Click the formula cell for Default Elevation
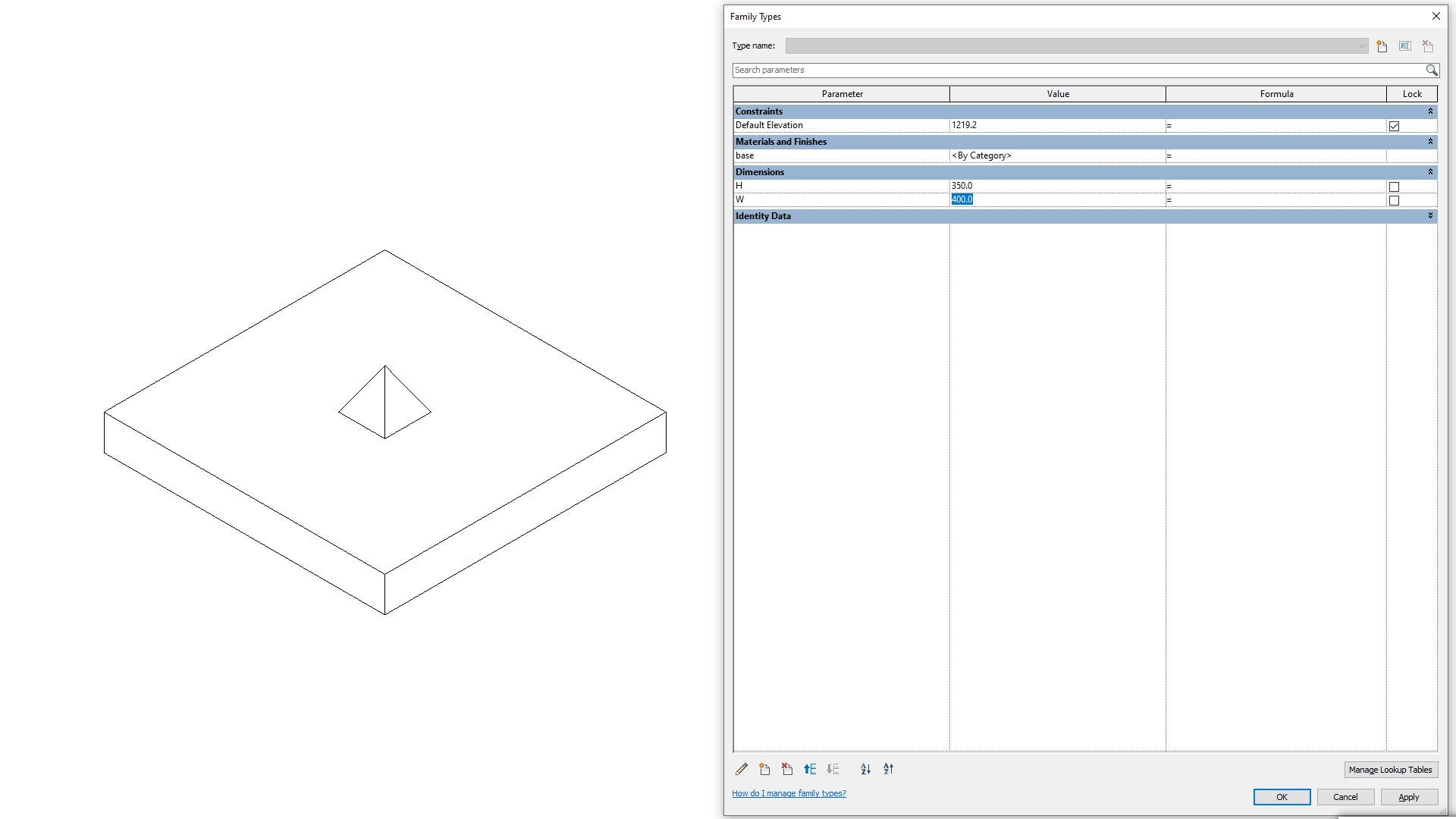This screenshot has height=819, width=1456. coord(1276,125)
